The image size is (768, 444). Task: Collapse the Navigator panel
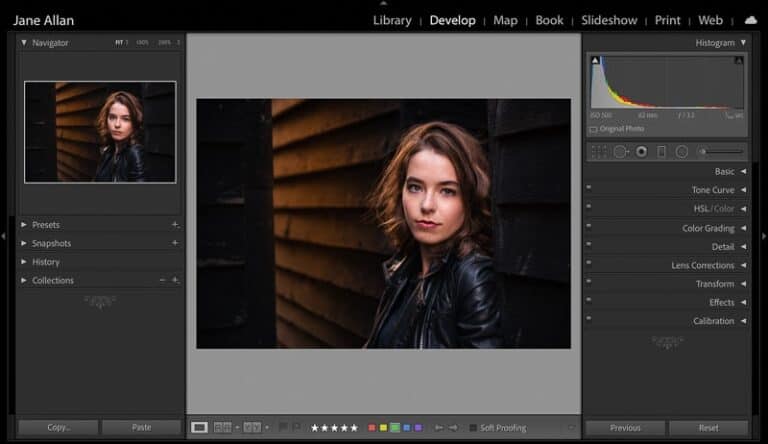pos(24,43)
